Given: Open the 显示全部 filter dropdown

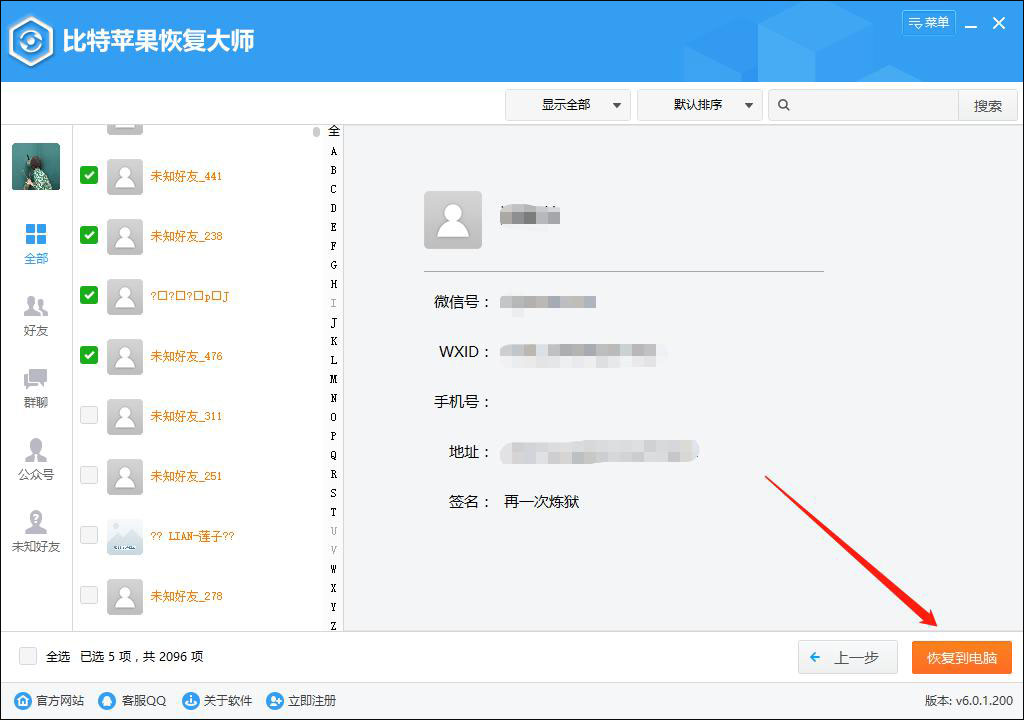Looking at the screenshot, I should [x=567, y=104].
